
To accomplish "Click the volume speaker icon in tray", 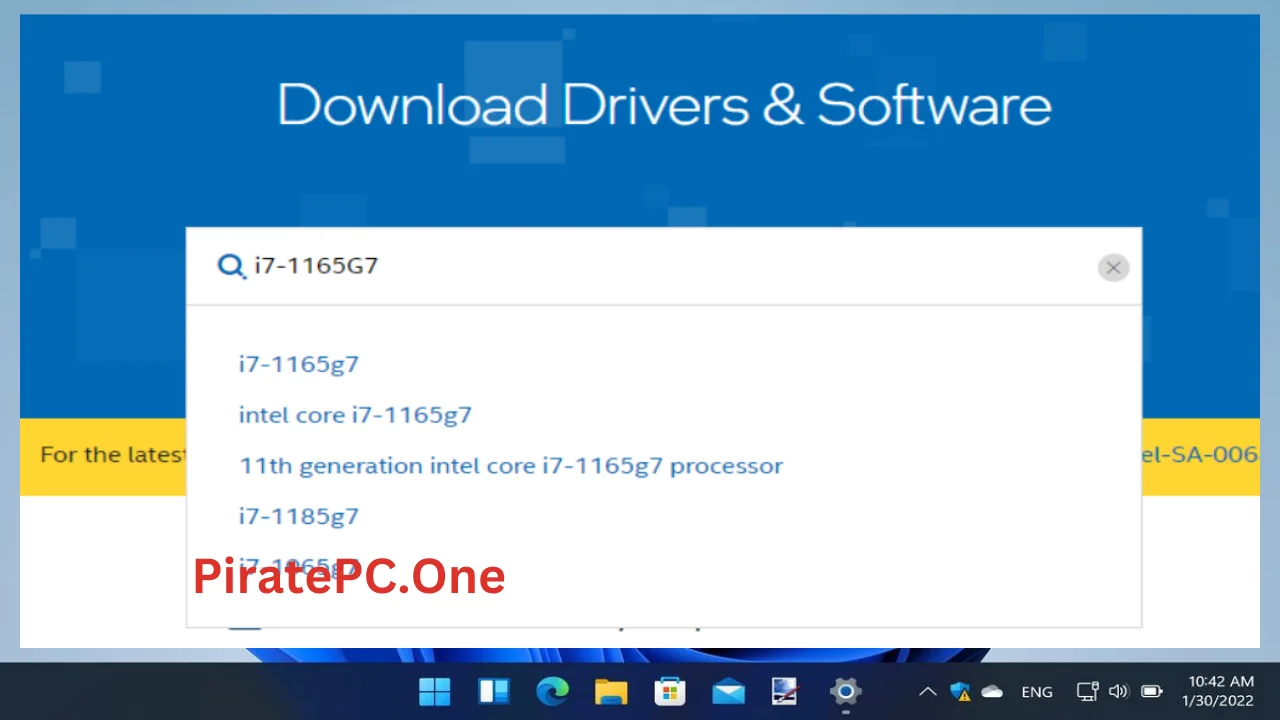I will (x=1119, y=691).
